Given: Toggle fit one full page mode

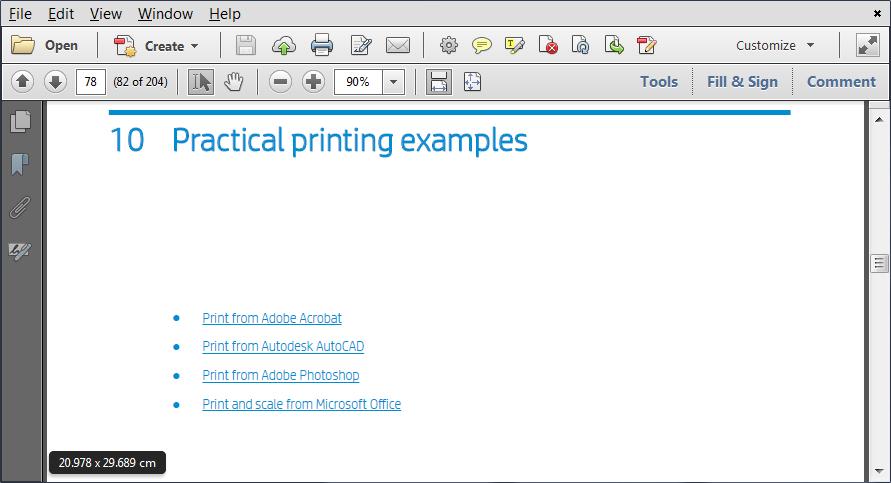Looking at the screenshot, I should (x=472, y=82).
